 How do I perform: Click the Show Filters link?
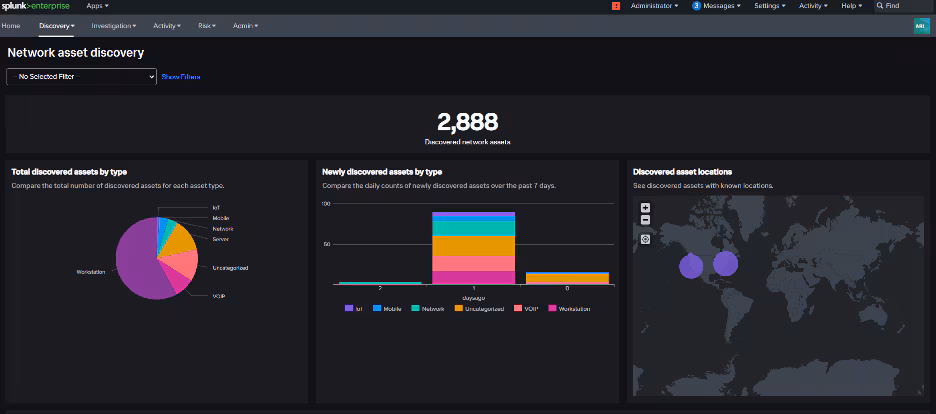[181, 76]
